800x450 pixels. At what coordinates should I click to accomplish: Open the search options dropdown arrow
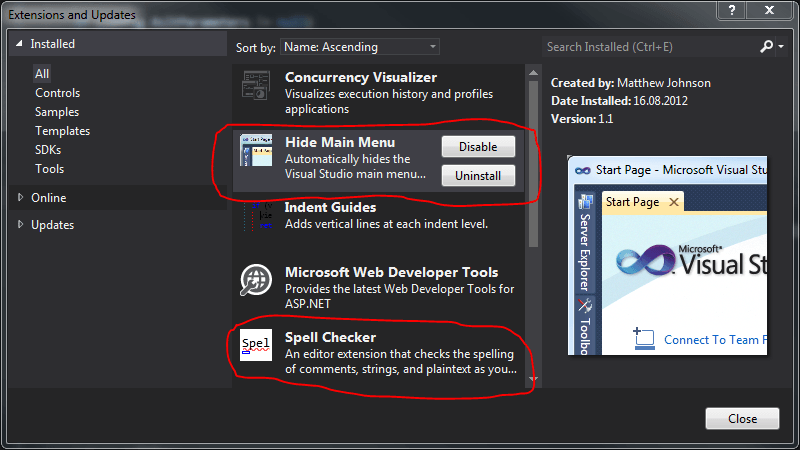coord(781,46)
